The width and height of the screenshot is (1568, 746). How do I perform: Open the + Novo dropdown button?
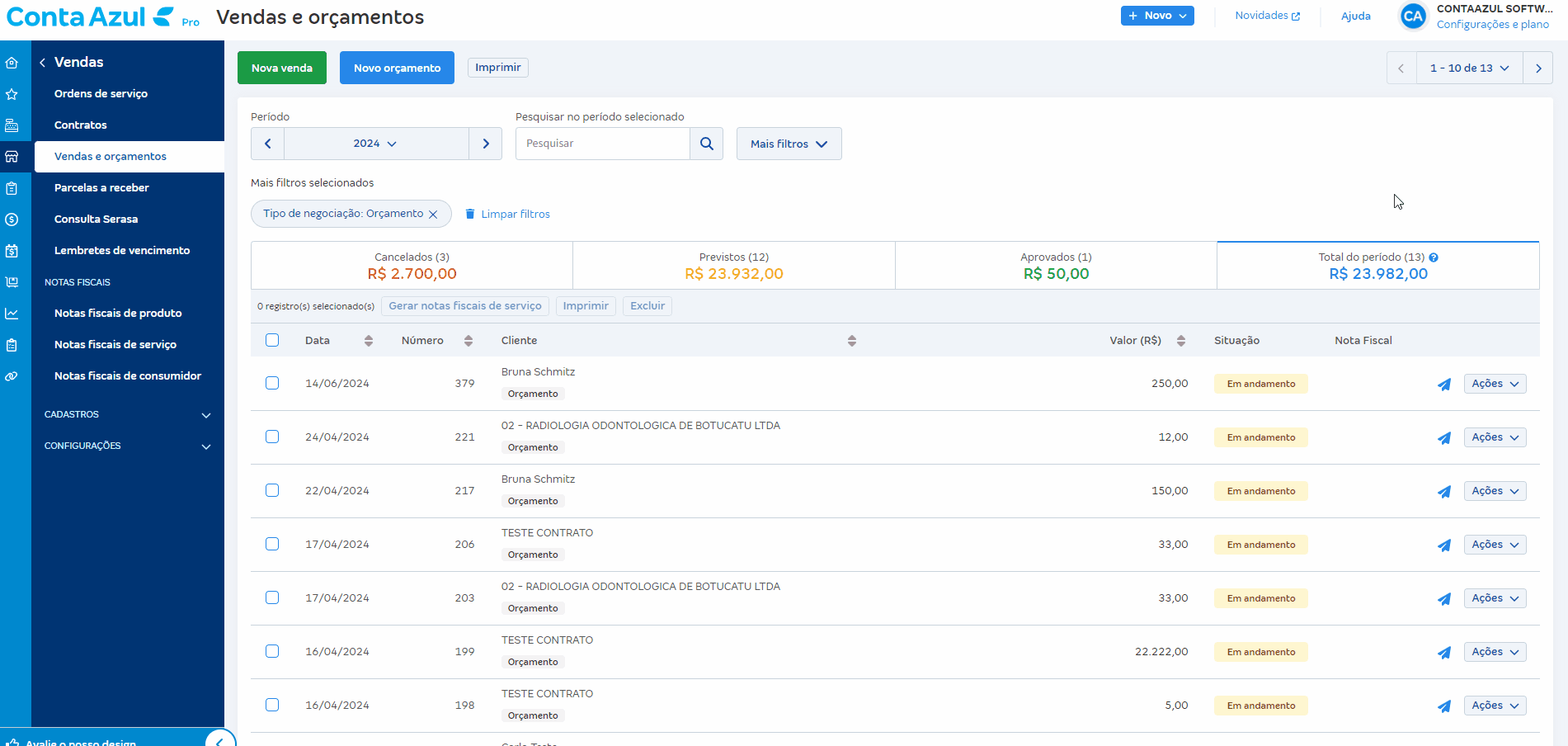pos(1157,16)
